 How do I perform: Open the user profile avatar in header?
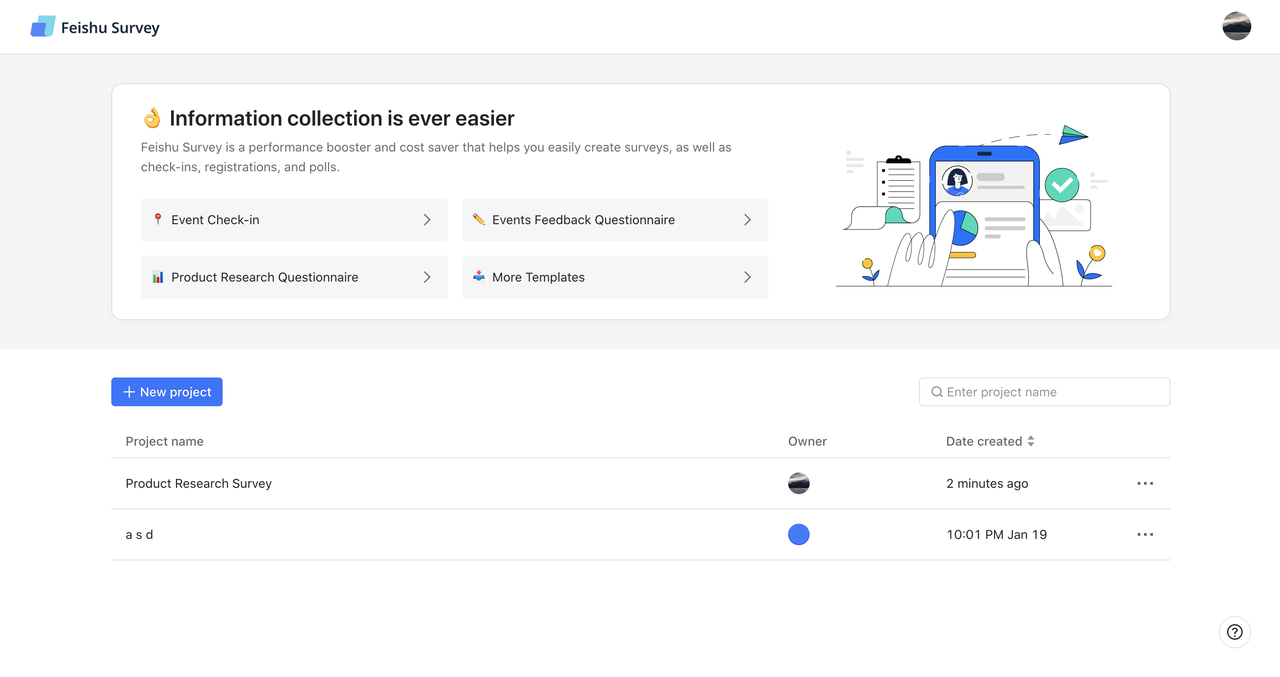click(1237, 26)
